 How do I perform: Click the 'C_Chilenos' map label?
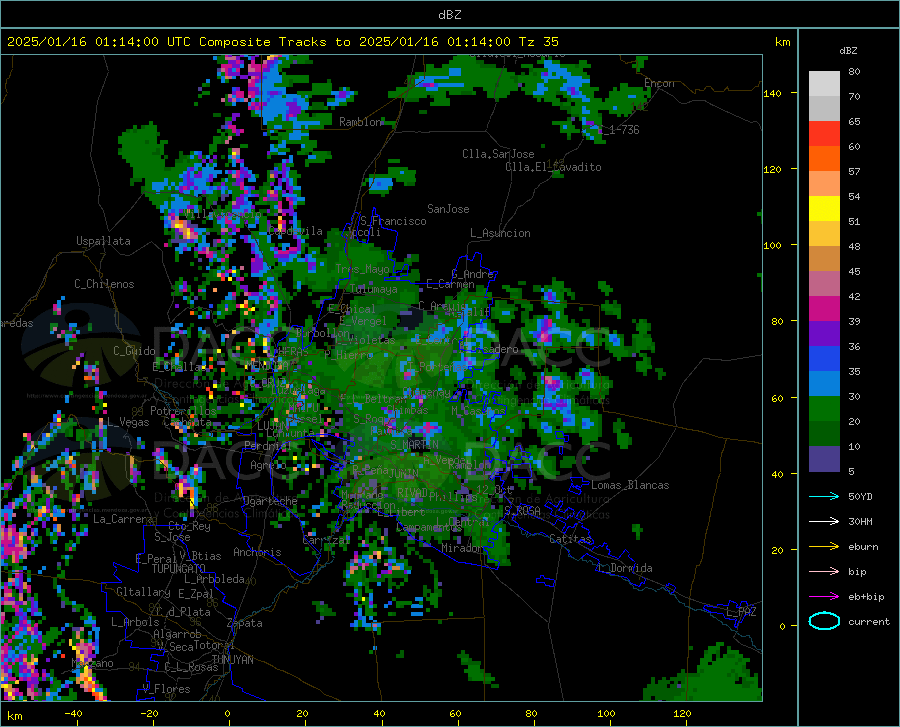click(x=104, y=284)
